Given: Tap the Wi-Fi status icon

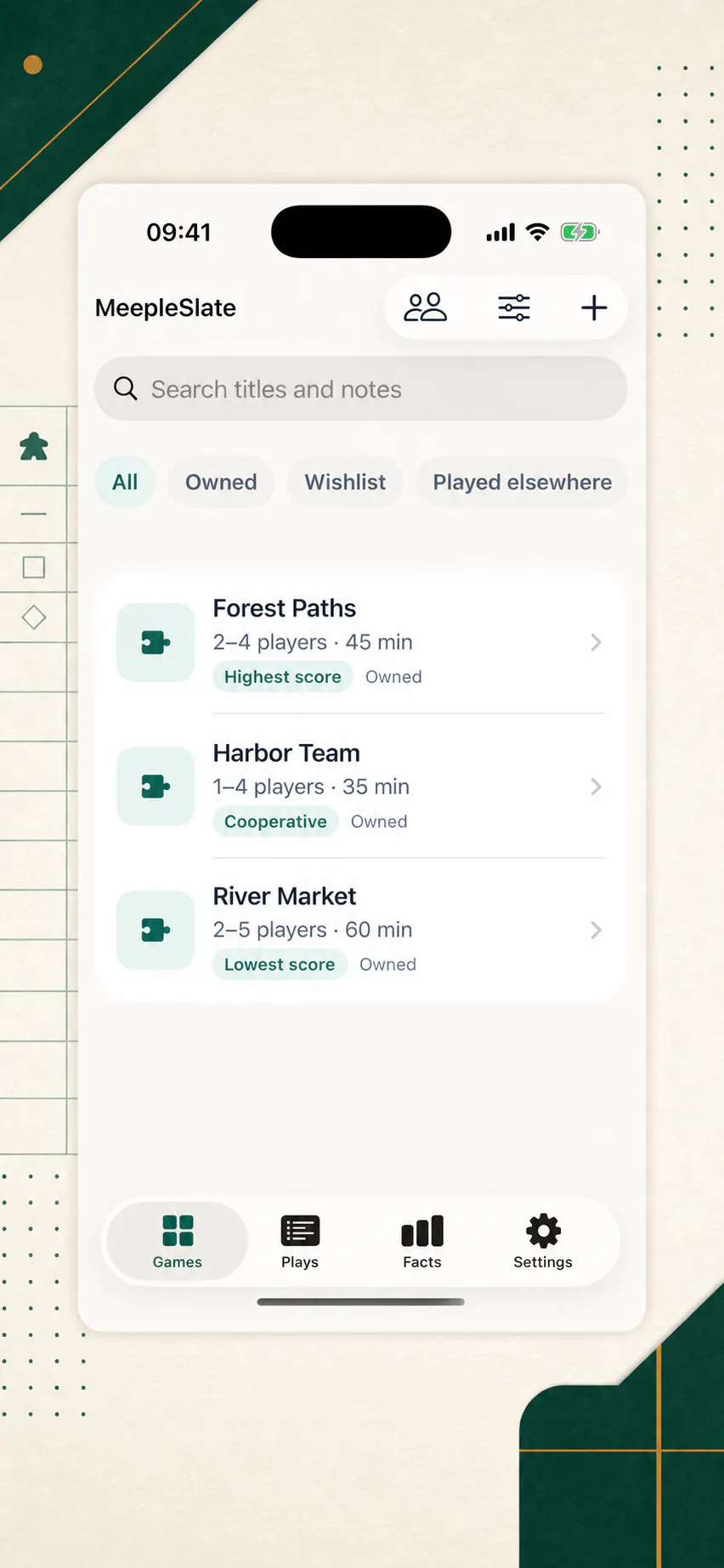Looking at the screenshot, I should coord(537,232).
